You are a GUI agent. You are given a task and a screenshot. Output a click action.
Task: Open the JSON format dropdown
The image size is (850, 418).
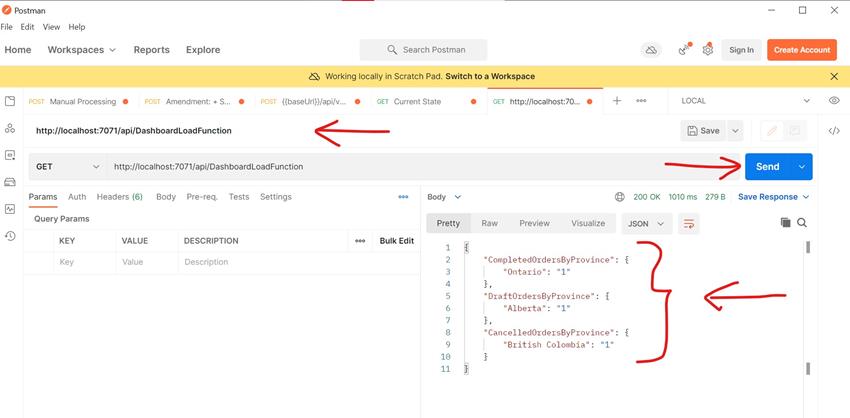[x=647, y=223]
